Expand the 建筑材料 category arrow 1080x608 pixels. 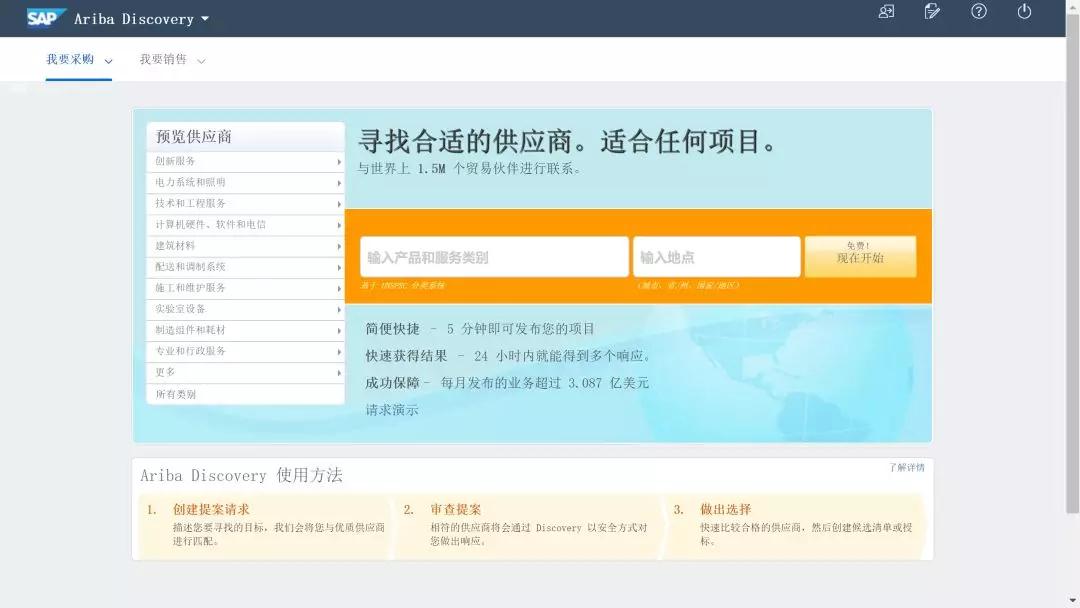[x=339, y=247]
